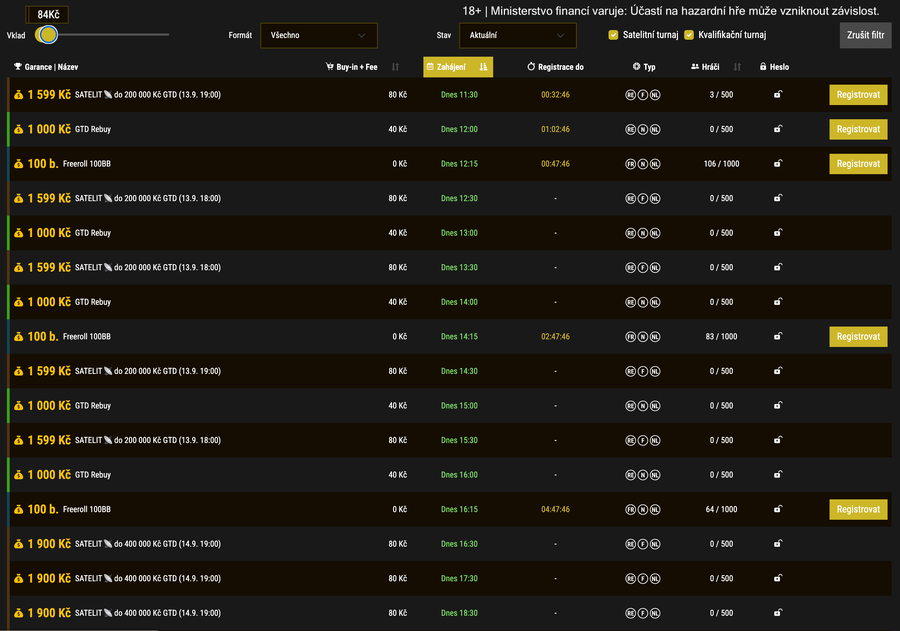Screen dimensions: 900x631
Task: Click the Freeroll 100BB name in Dnes 16:15 row
Action: point(87,509)
